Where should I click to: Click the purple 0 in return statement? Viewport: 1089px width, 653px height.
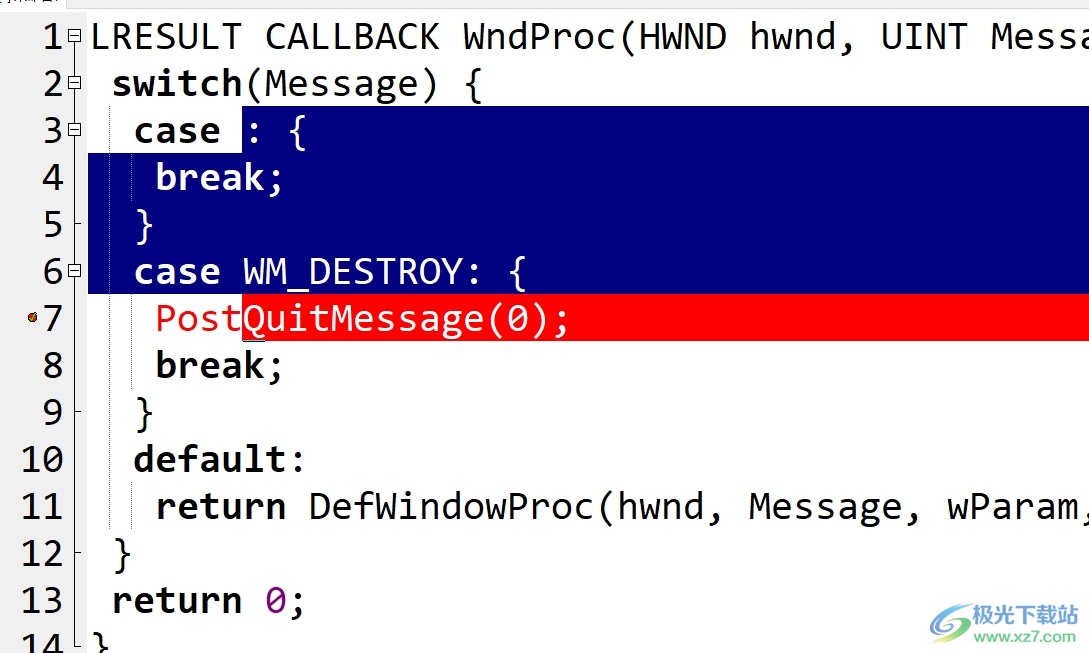click(x=276, y=600)
